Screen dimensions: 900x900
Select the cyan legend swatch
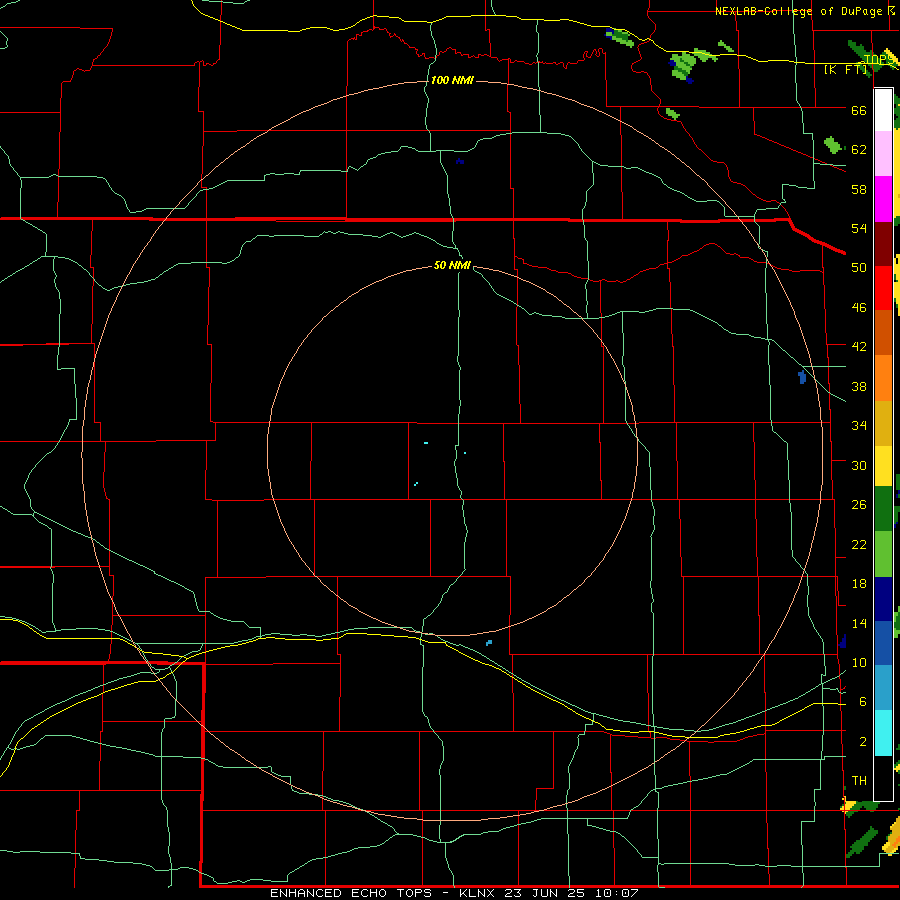883,733
